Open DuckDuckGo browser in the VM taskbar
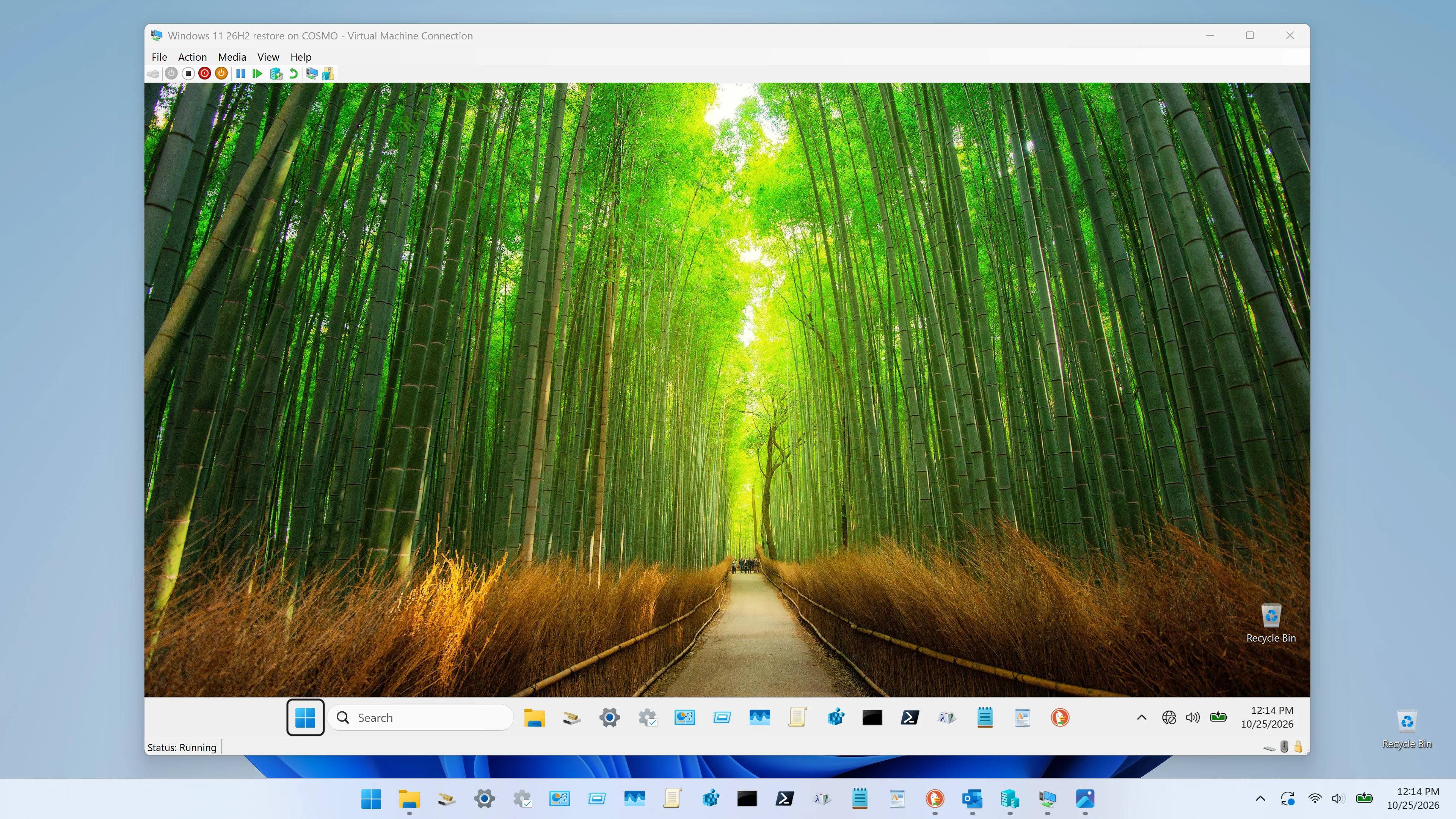 1060,717
